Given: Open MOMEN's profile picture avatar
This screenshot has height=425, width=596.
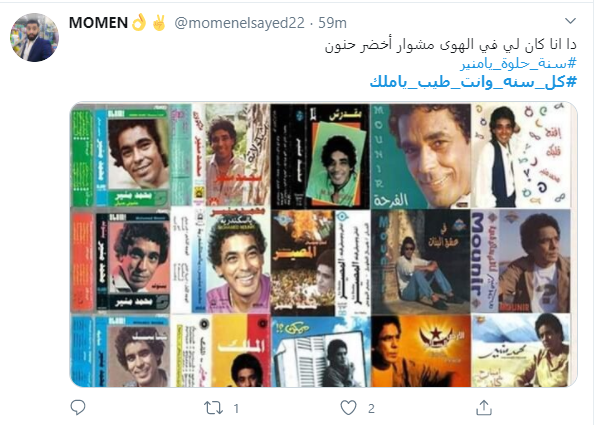Looking at the screenshot, I should click(x=35, y=37).
